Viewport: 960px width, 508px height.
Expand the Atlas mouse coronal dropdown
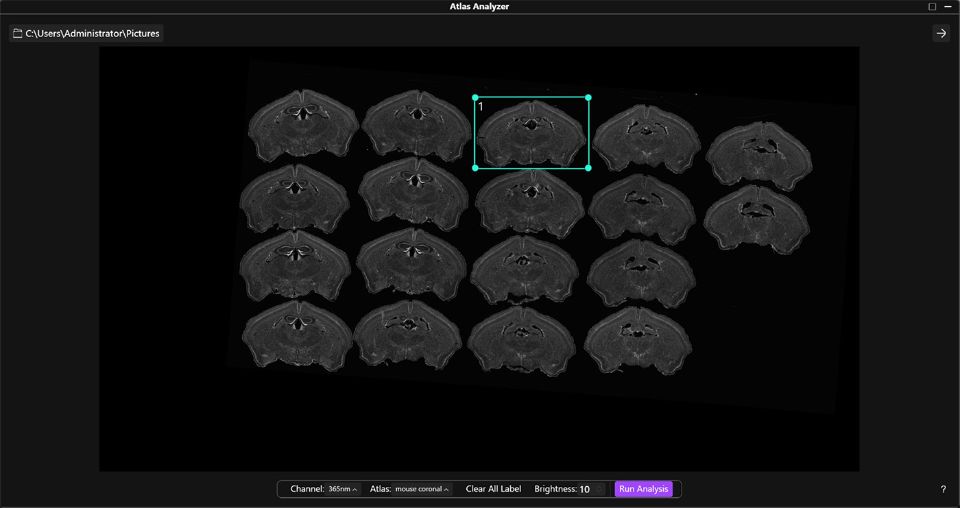pyautogui.click(x=421, y=489)
